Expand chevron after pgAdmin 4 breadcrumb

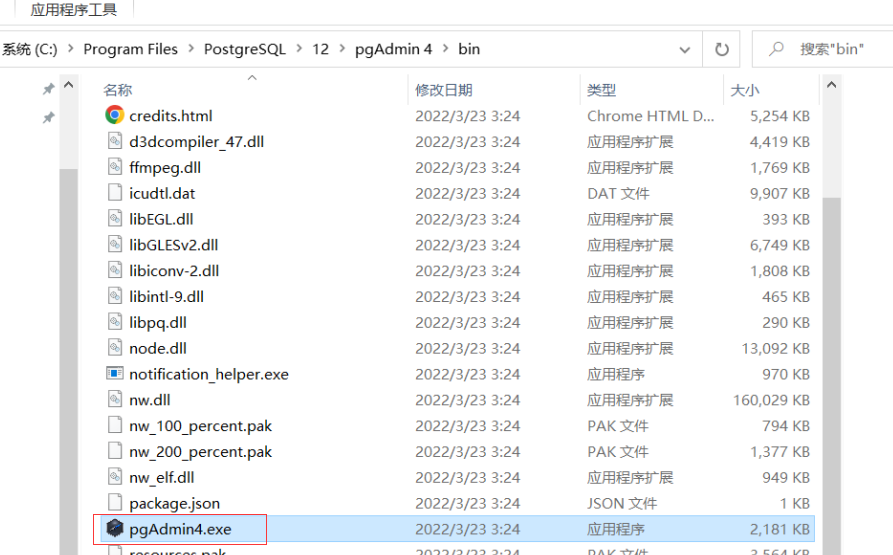coord(445,49)
